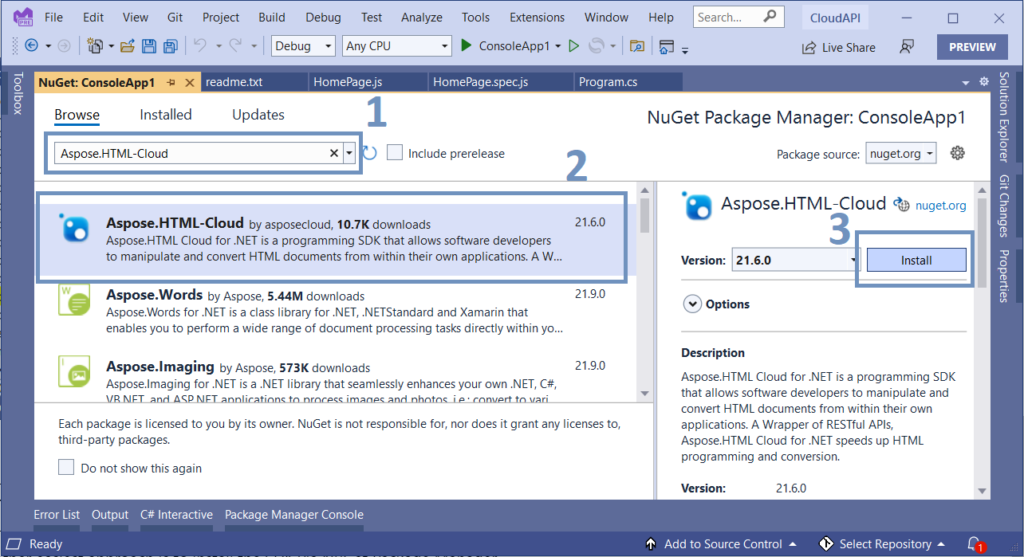This screenshot has height=557, width=1024.
Task: Open the Debug configuration dropdown
Action: (302, 46)
